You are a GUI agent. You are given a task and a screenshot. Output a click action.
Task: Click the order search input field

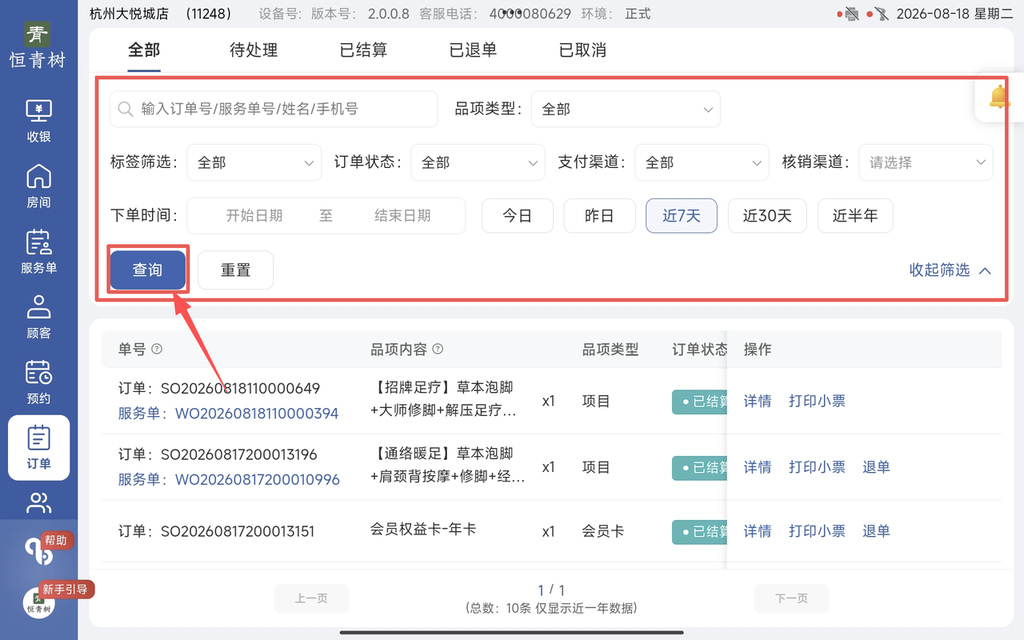coord(274,109)
